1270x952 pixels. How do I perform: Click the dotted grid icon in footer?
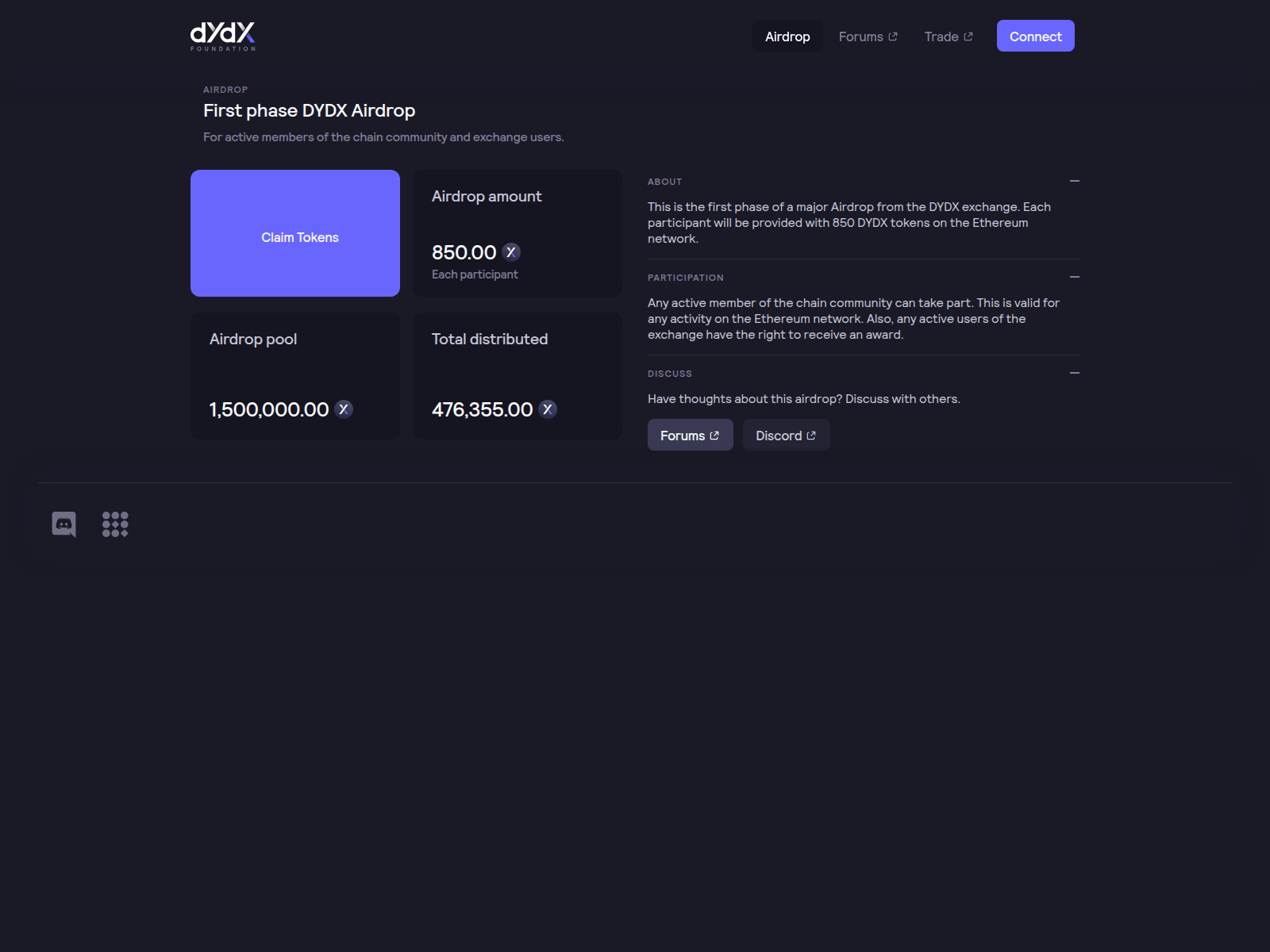(115, 524)
